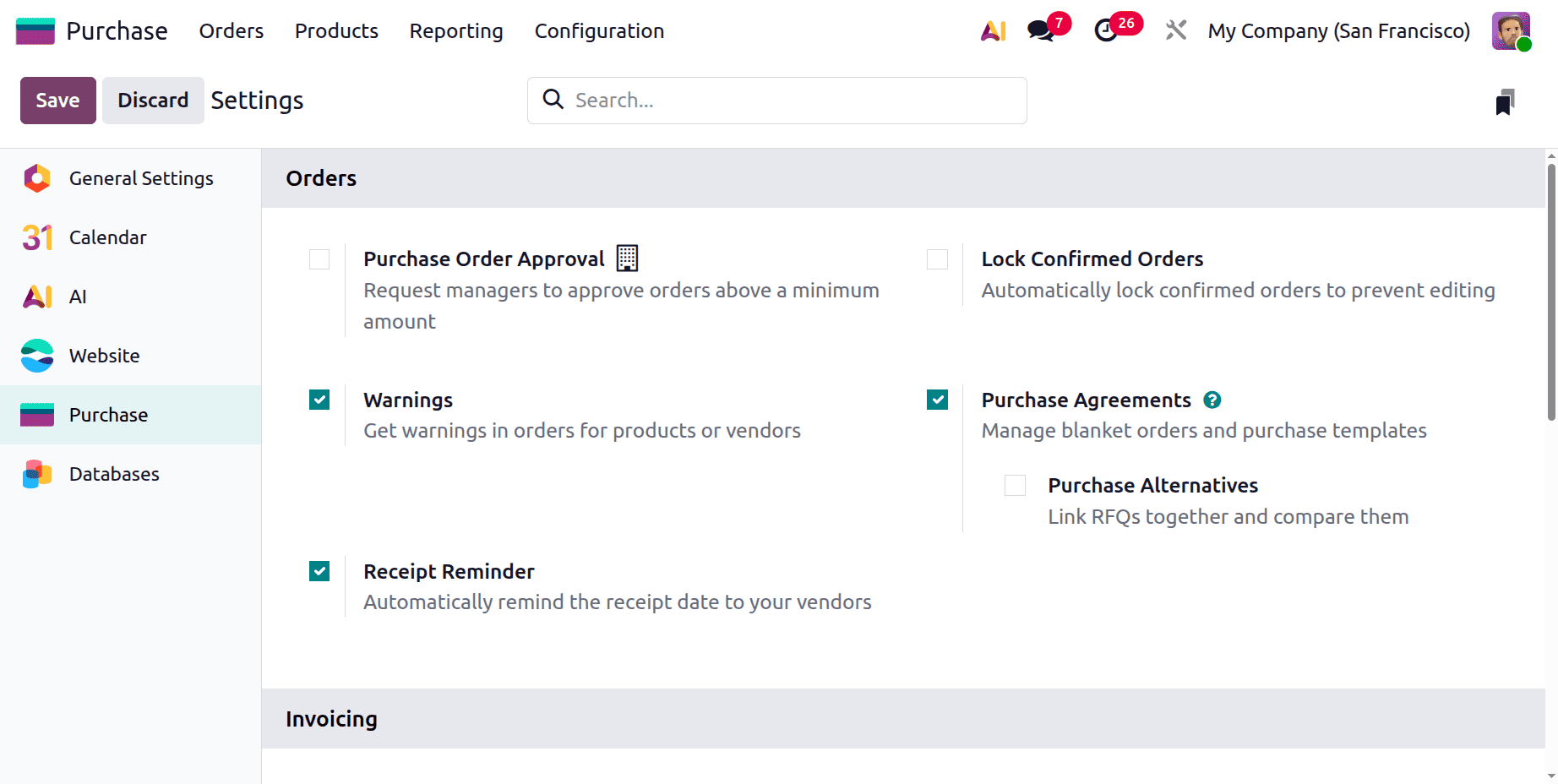Open Calendar settings from the sidebar
Viewport: 1558px width, 784px height.
pyautogui.click(x=107, y=237)
